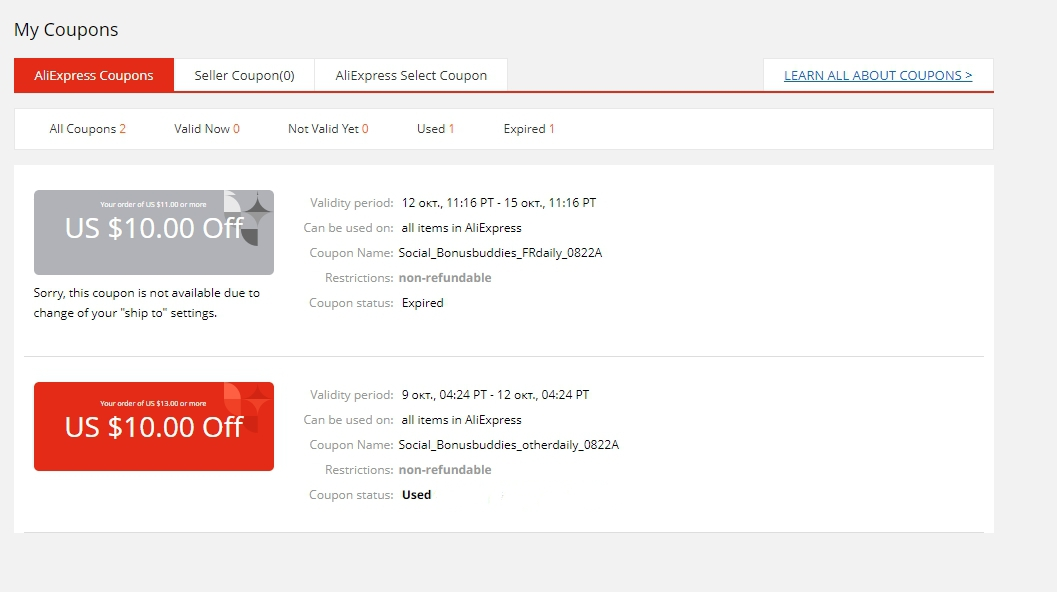Click 'all items in AliExpress' for otherdaily coupon
Screen dimensions: 1057x592
click(x=462, y=420)
